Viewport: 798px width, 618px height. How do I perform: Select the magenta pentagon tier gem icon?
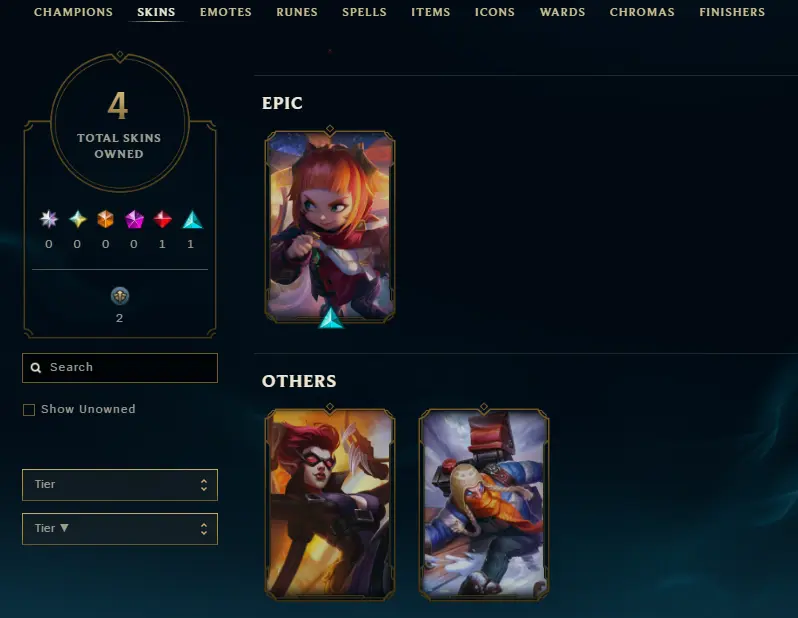[x=134, y=219]
